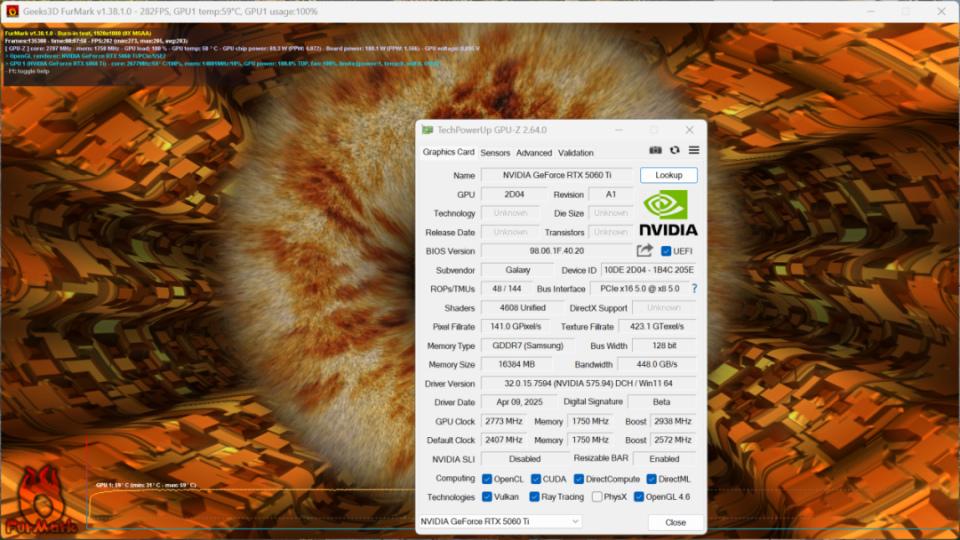960x540 pixels.
Task: Click the Driver Version field
Action: point(588,383)
